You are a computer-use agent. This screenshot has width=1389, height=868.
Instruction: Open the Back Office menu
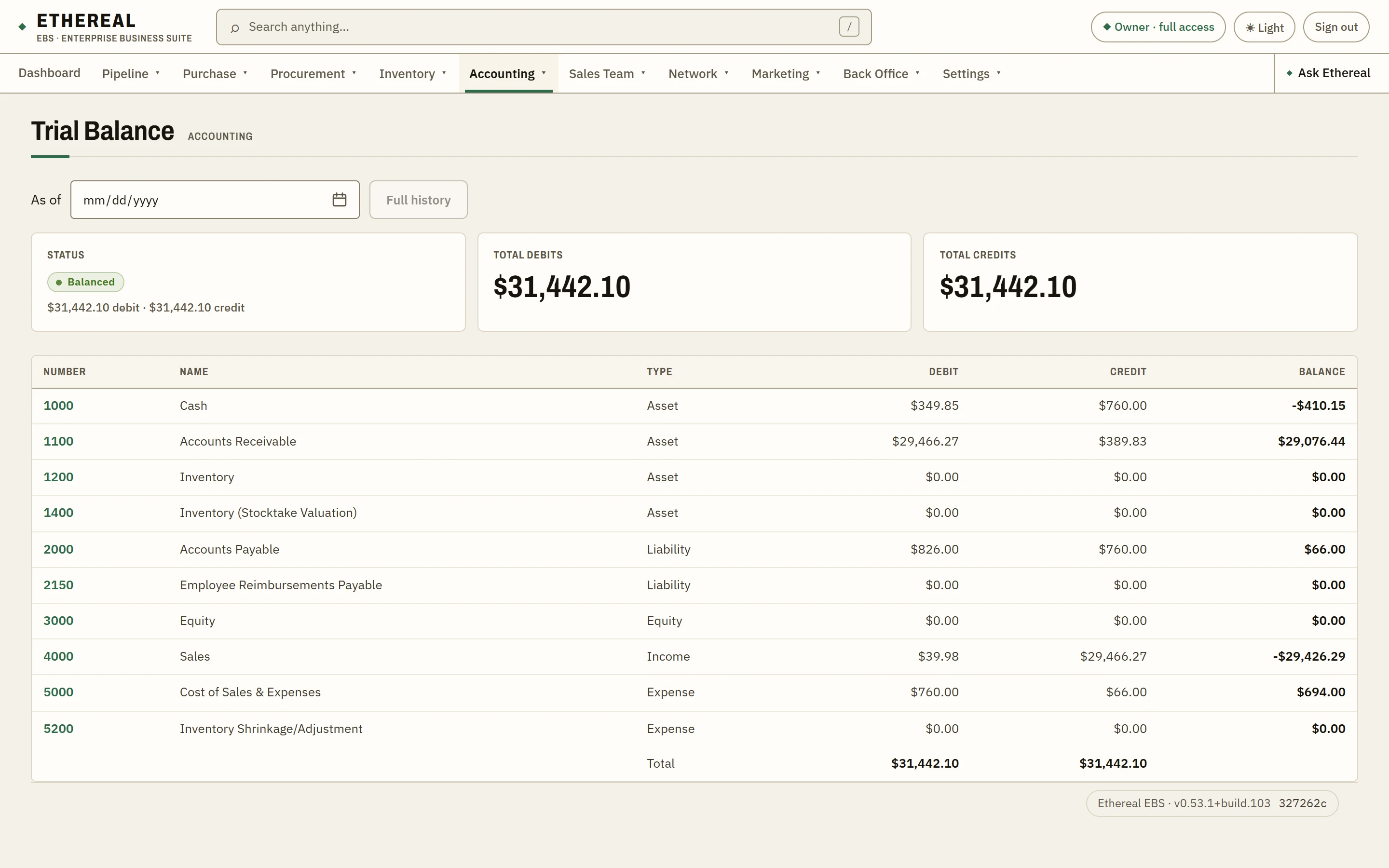click(x=881, y=73)
